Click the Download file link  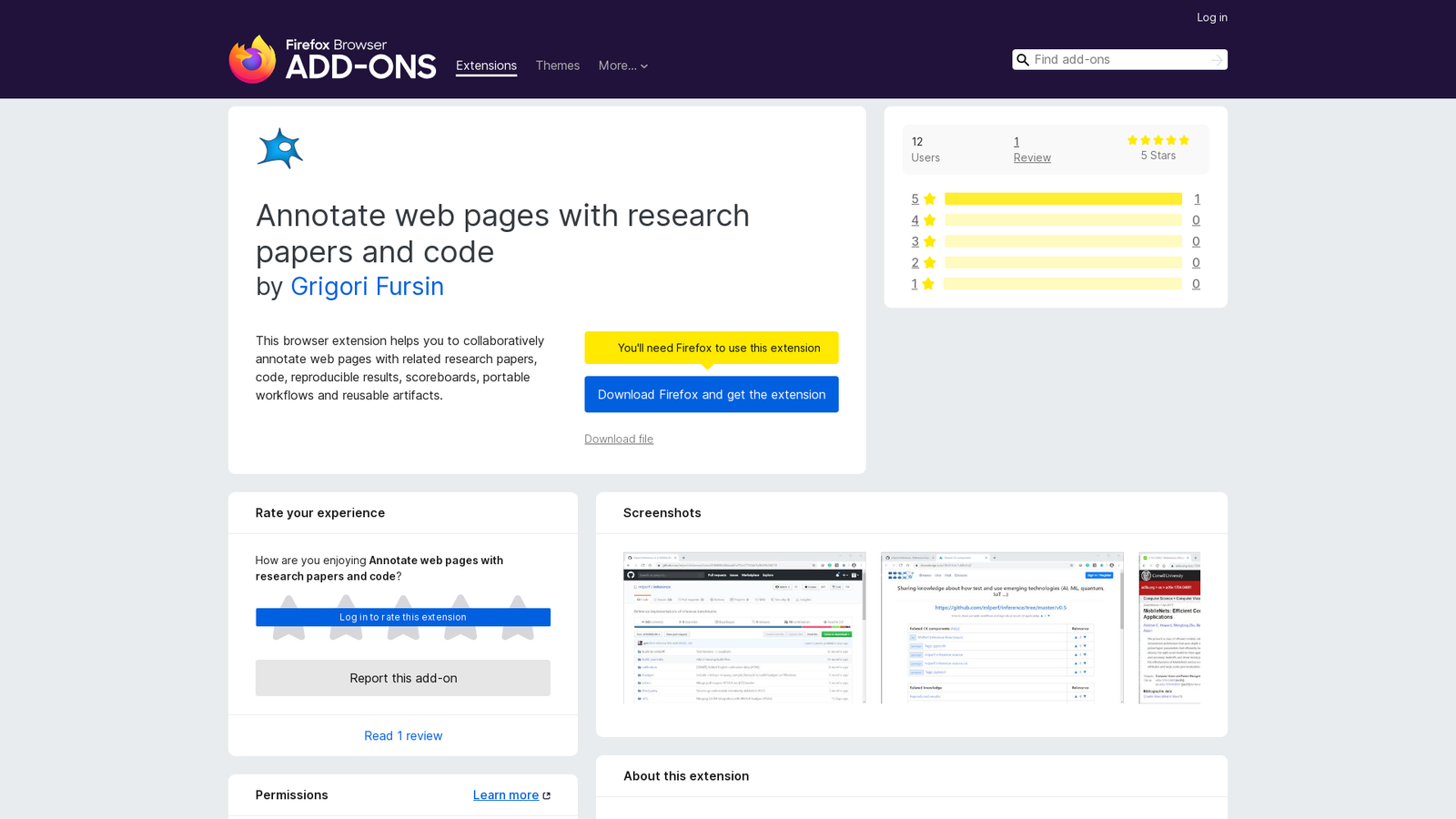619,439
